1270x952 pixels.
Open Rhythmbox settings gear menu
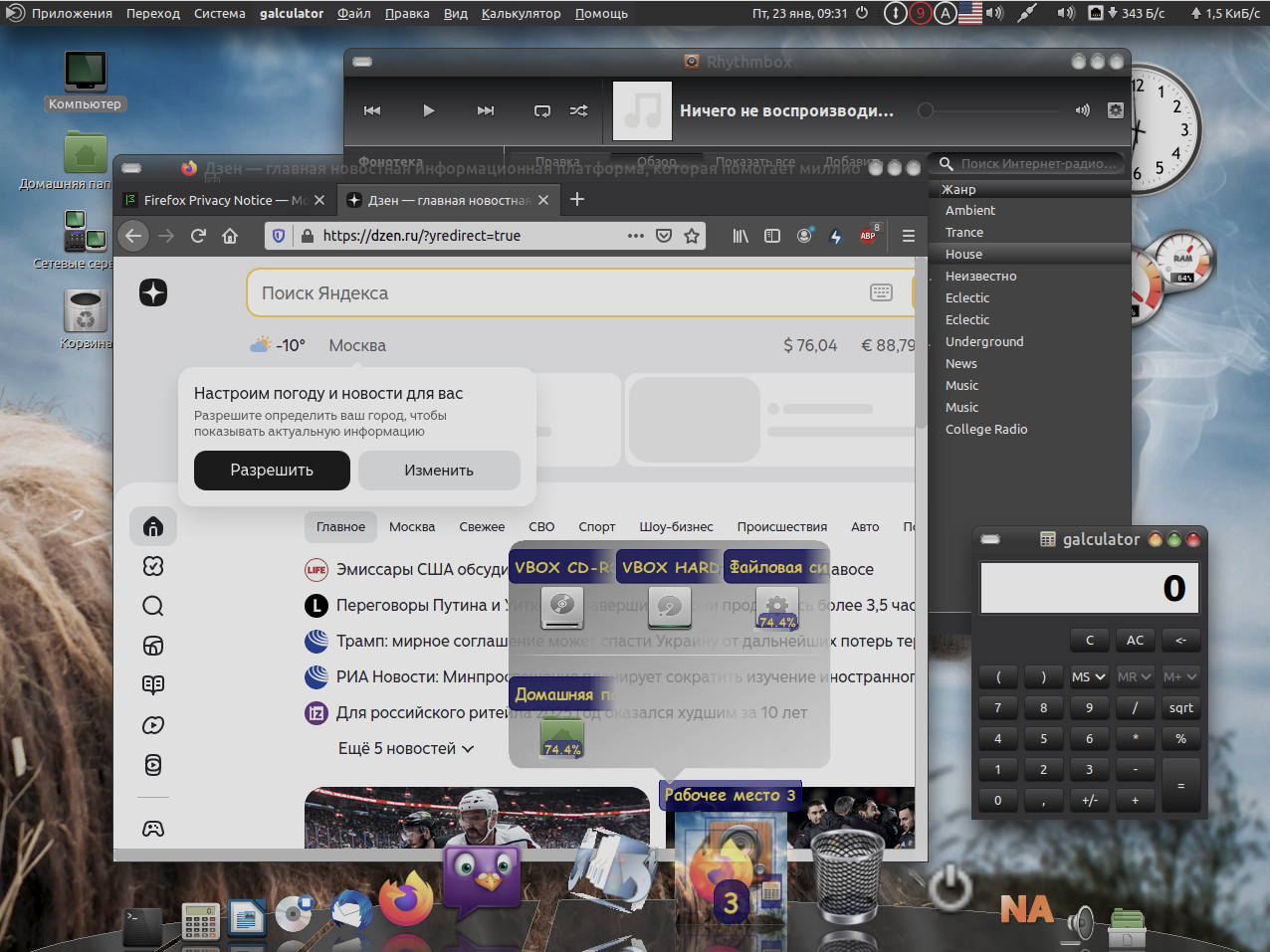tap(1116, 110)
